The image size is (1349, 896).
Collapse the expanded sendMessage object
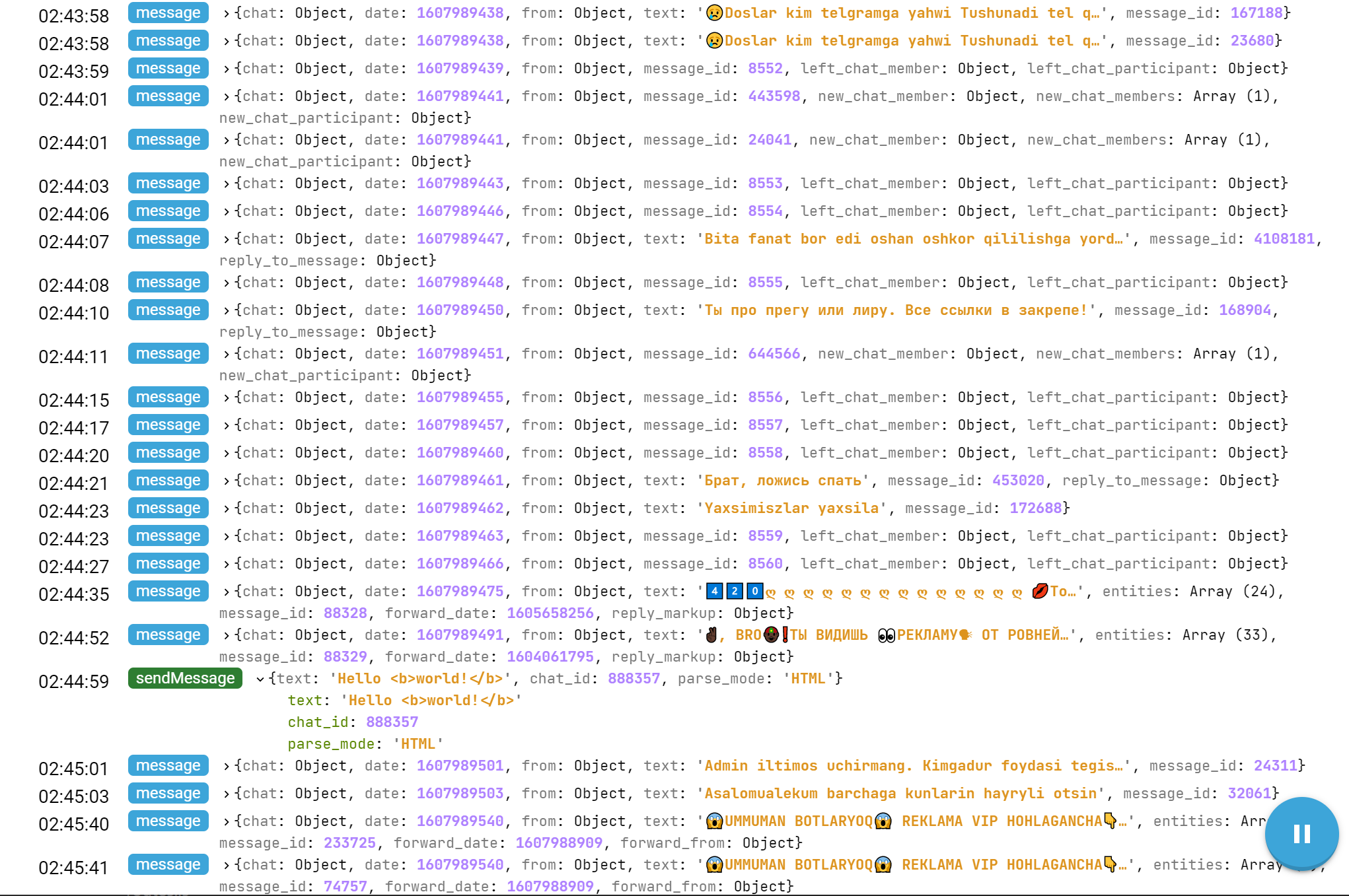point(260,679)
